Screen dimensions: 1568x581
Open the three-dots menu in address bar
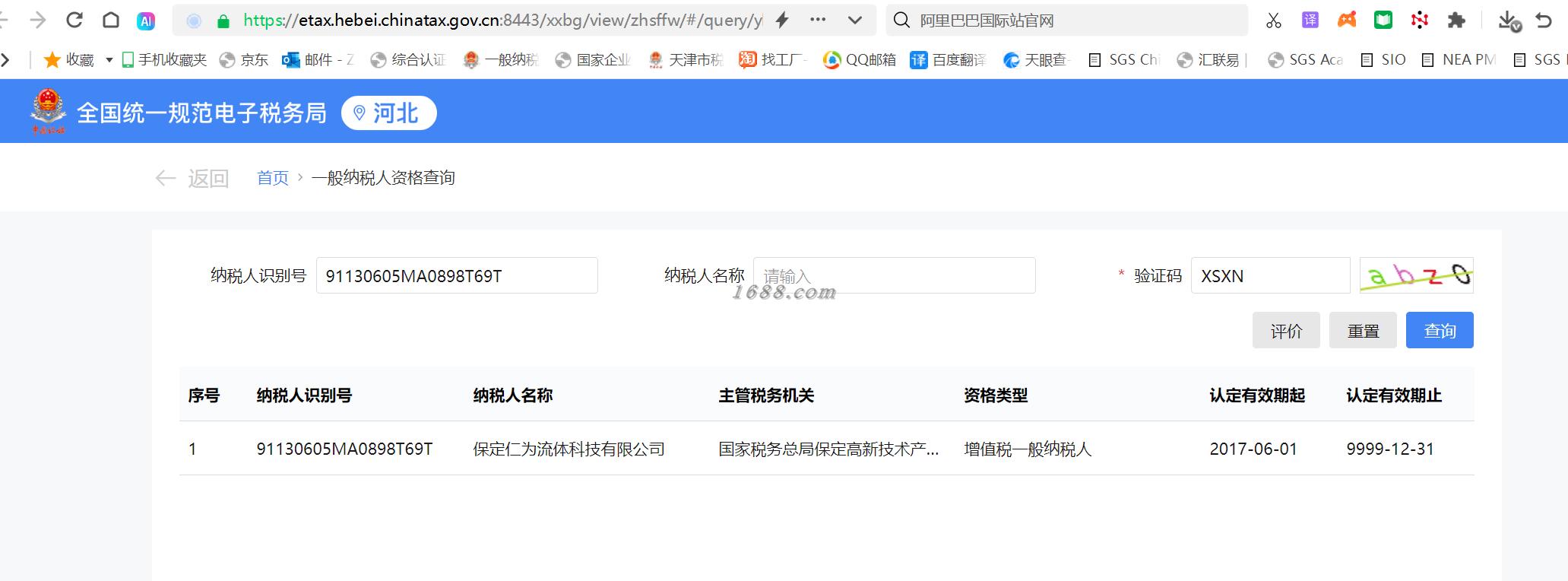818,21
